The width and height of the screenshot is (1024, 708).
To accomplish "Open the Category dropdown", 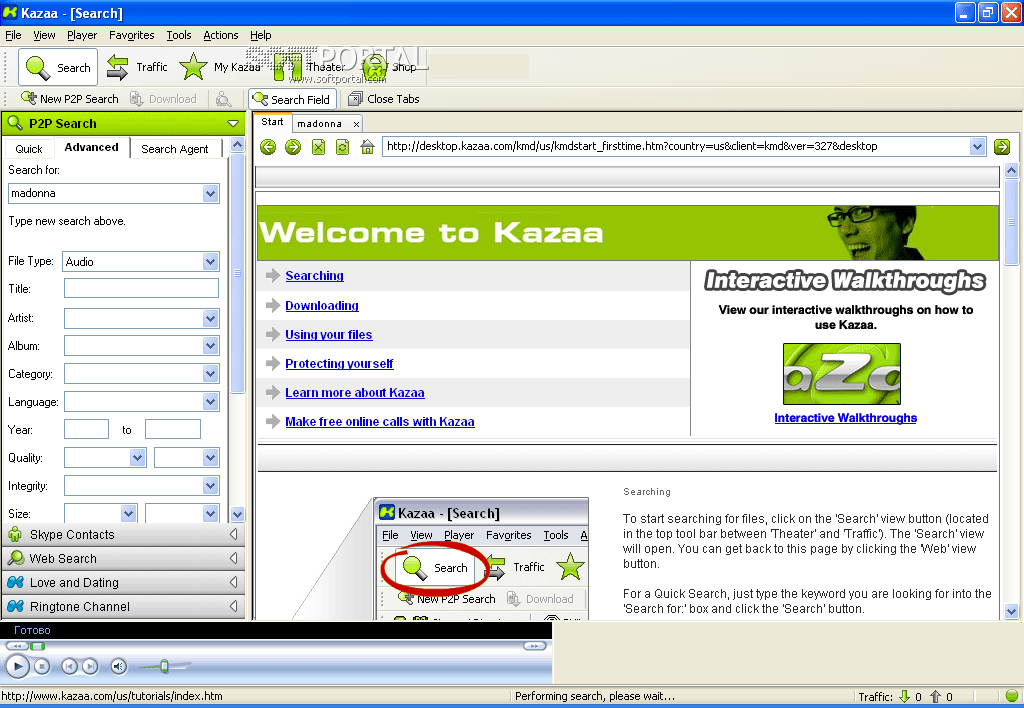I will 210,374.
